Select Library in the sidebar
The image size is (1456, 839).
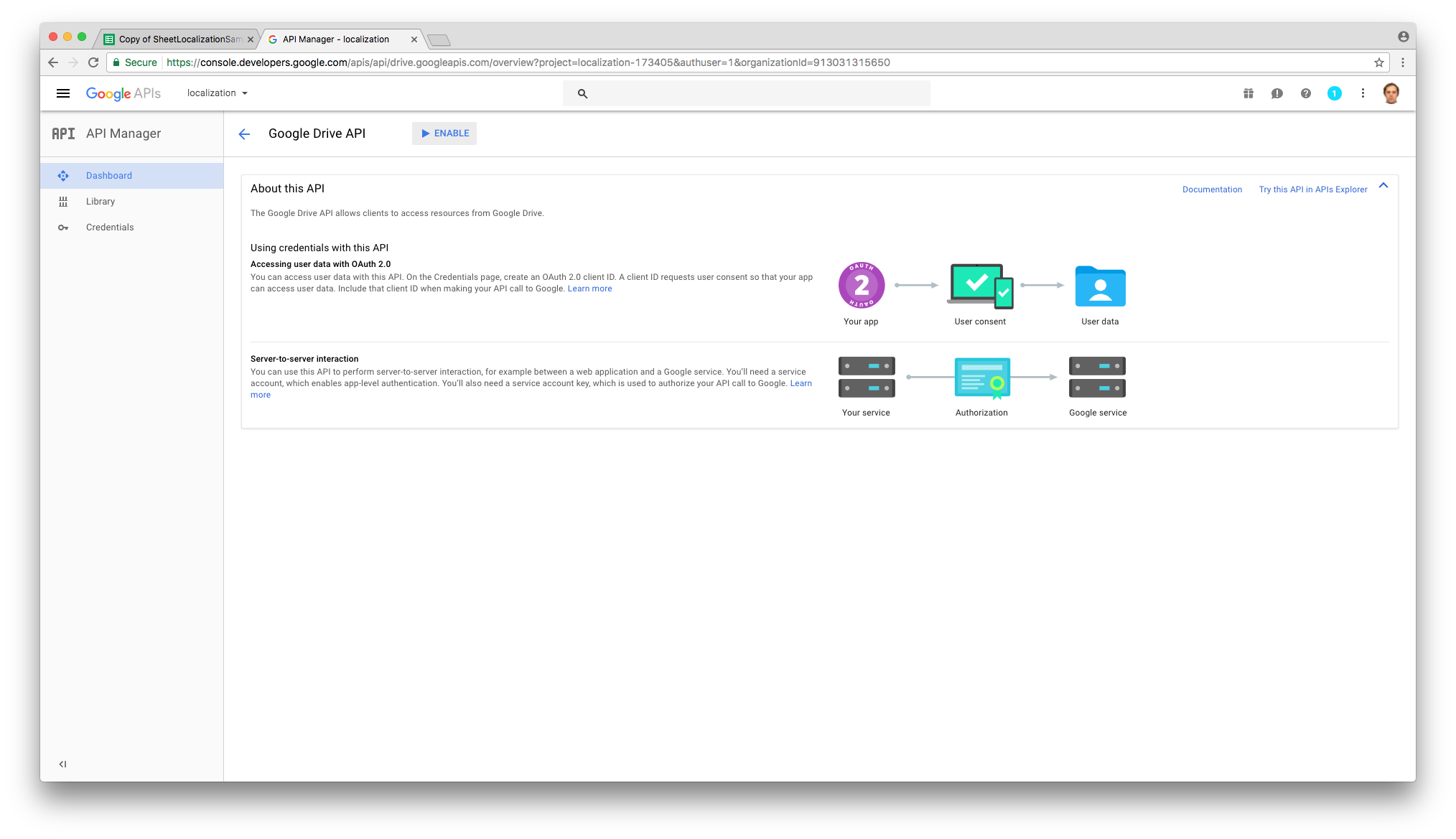[101, 202]
